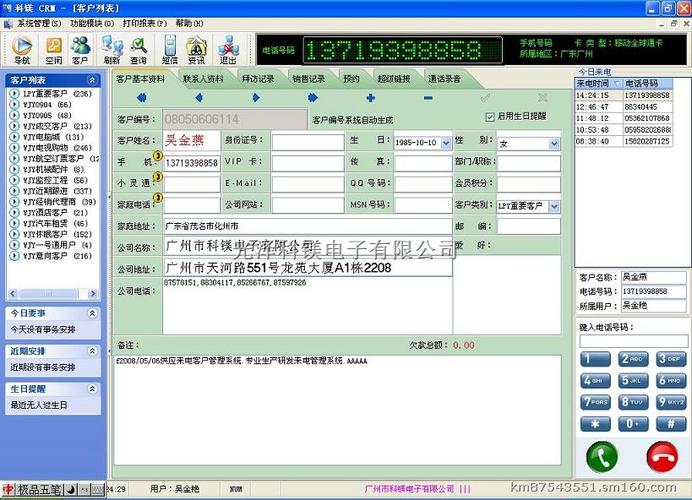The width and height of the screenshot is (692, 500).
Task: Go to first record with double-left arrow
Action: (141, 98)
